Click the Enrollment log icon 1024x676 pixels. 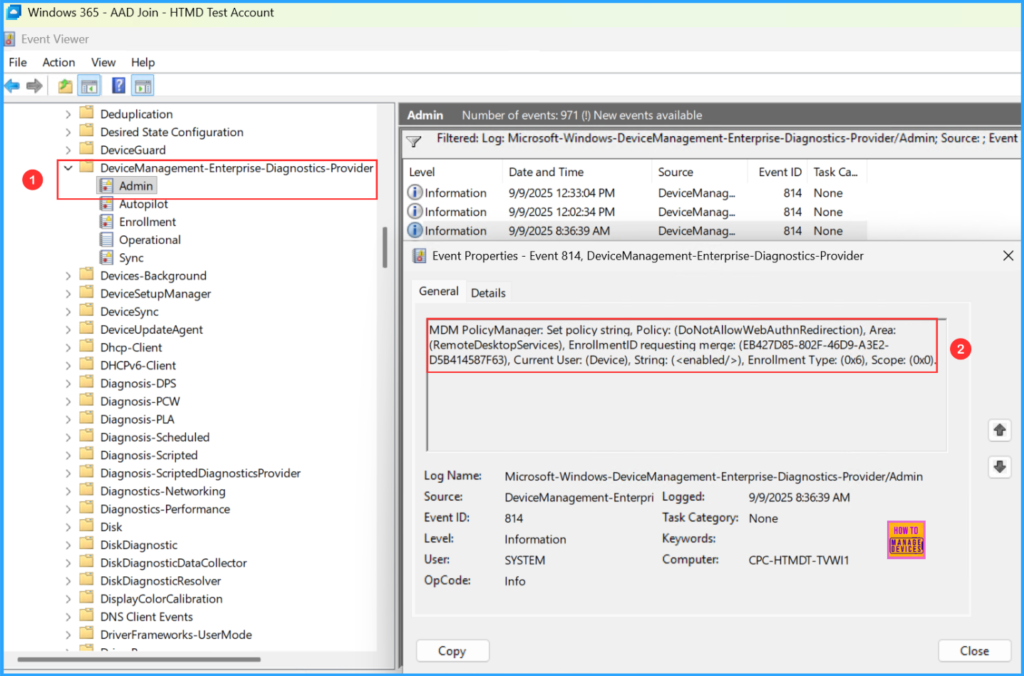pyautogui.click(x=106, y=222)
